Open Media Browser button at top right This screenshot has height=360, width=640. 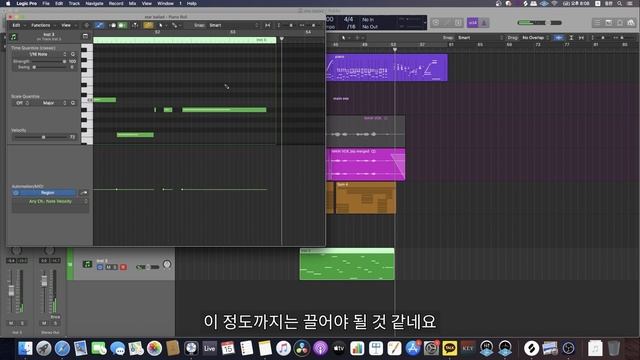point(631,23)
